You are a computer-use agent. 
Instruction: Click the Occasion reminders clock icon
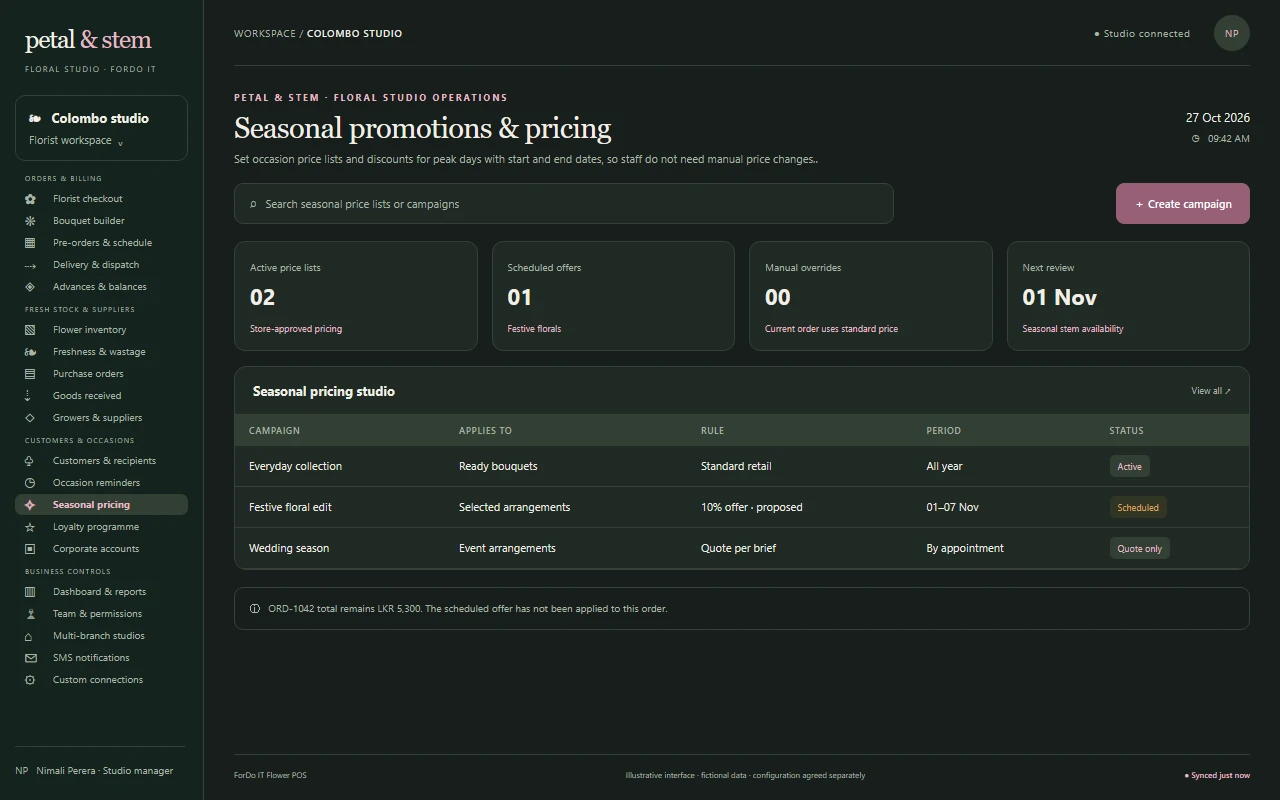coord(30,483)
